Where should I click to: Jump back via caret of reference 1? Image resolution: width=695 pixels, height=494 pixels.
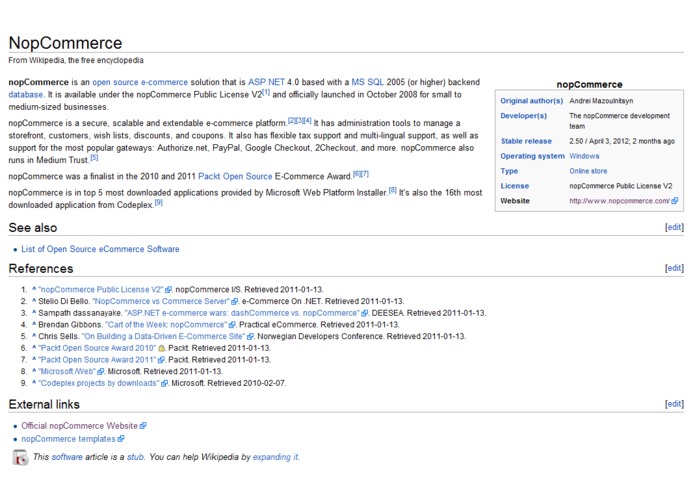[x=34, y=289]
